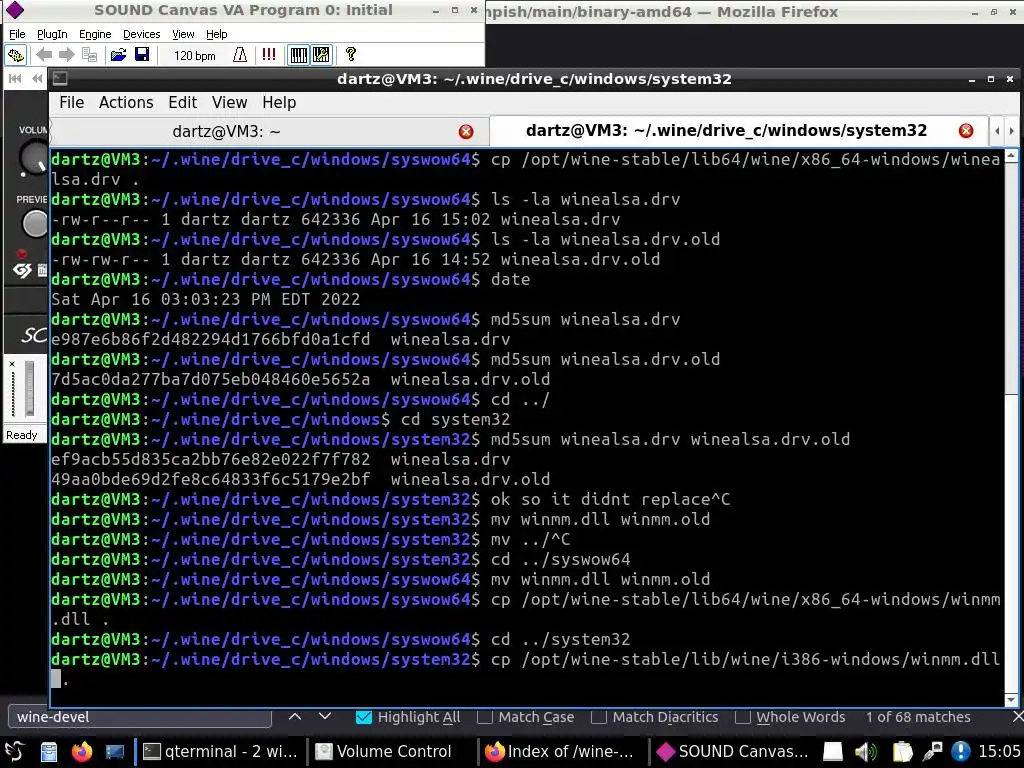This screenshot has height=768, width=1024.
Task: Click the previous program left arrow in Sound Canvas
Action: 44,55
